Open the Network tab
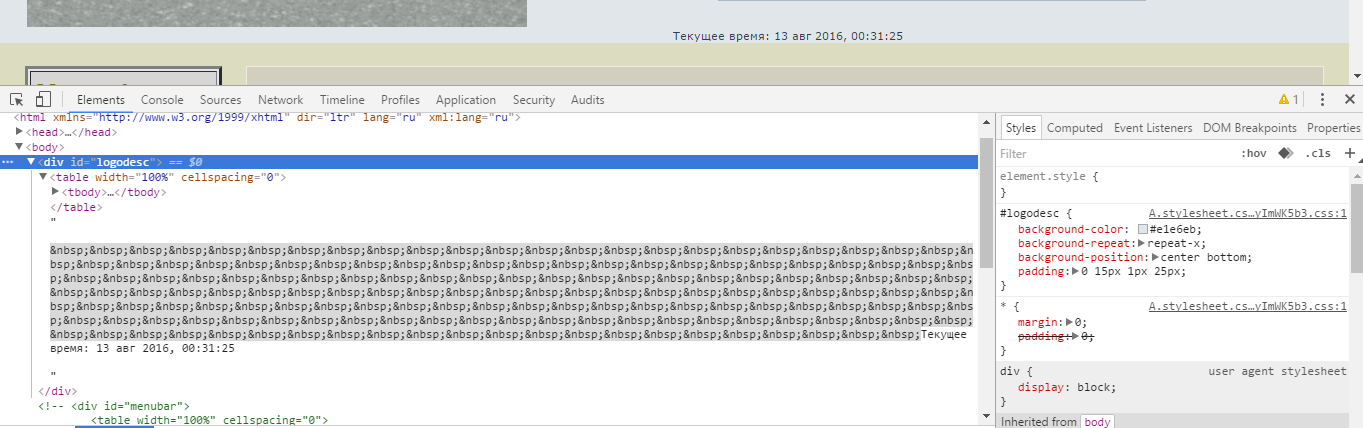The height and width of the screenshot is (428, 1363). click(x=280, y=100)
